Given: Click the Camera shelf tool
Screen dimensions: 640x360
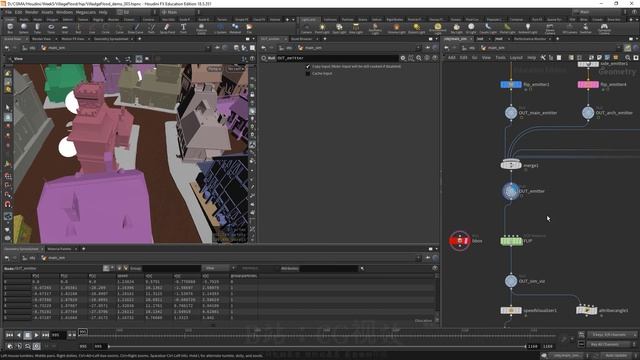Looking at the screenshot, I should point(306,28).
